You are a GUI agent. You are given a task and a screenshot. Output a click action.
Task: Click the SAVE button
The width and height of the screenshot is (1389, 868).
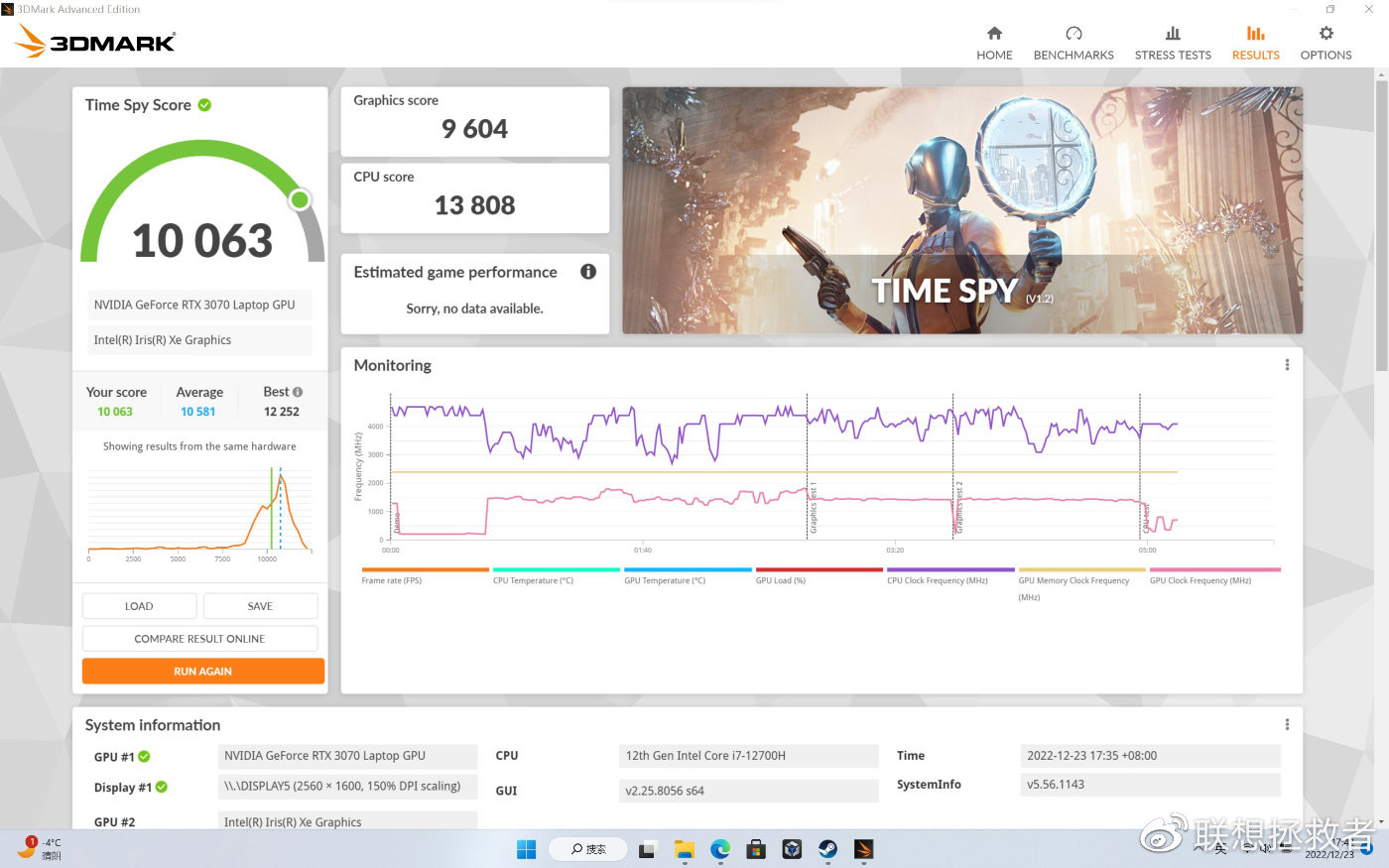tap(260, 606)
